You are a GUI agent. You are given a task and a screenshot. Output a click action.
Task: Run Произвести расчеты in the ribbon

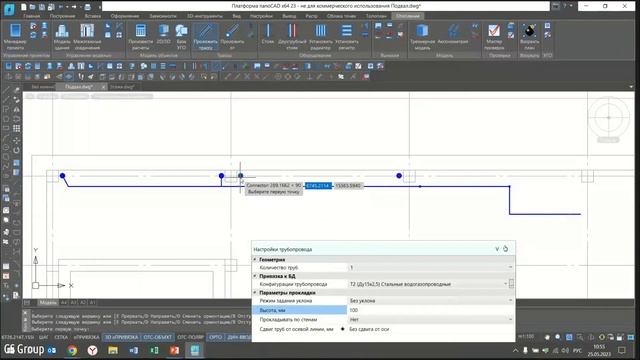click(x=140, y=36)
